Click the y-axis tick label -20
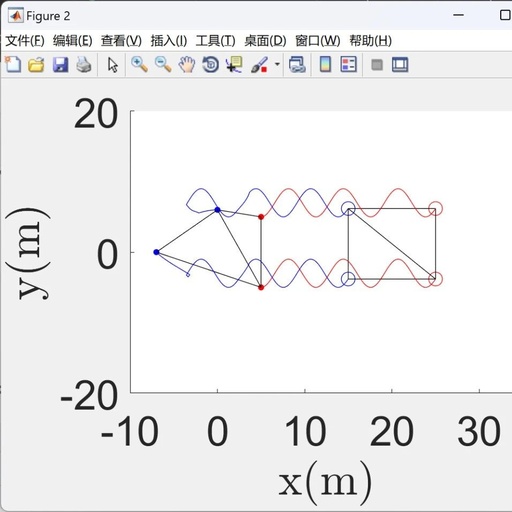The image size is (512, 512). [x=89, y=396]
